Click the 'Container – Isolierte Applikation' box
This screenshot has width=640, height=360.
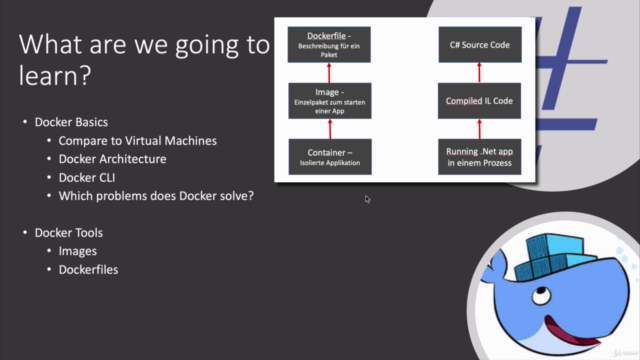(x=330, y=157)
